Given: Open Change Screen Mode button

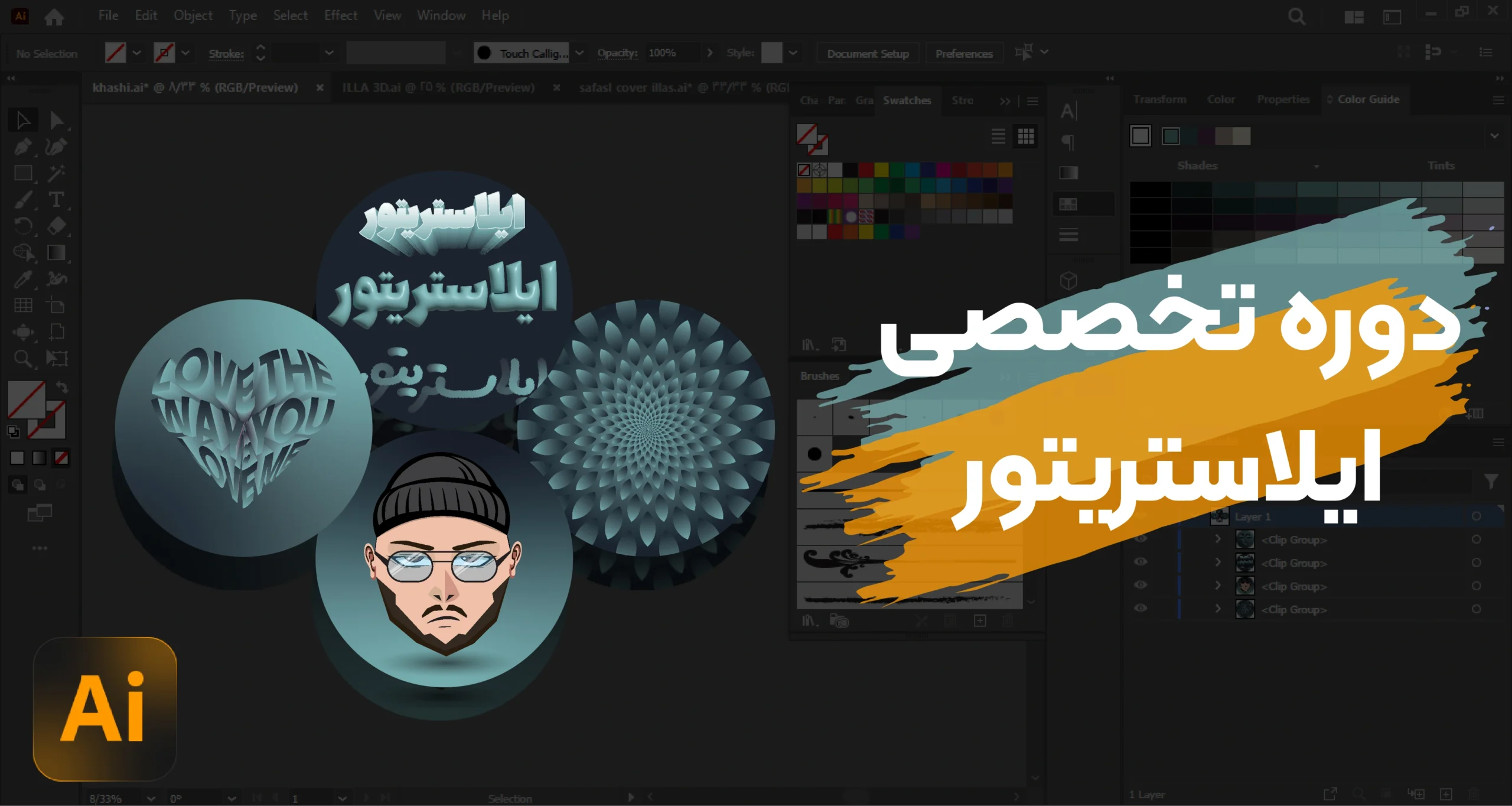Looking at the screenshot, I should tap(40, 512).
